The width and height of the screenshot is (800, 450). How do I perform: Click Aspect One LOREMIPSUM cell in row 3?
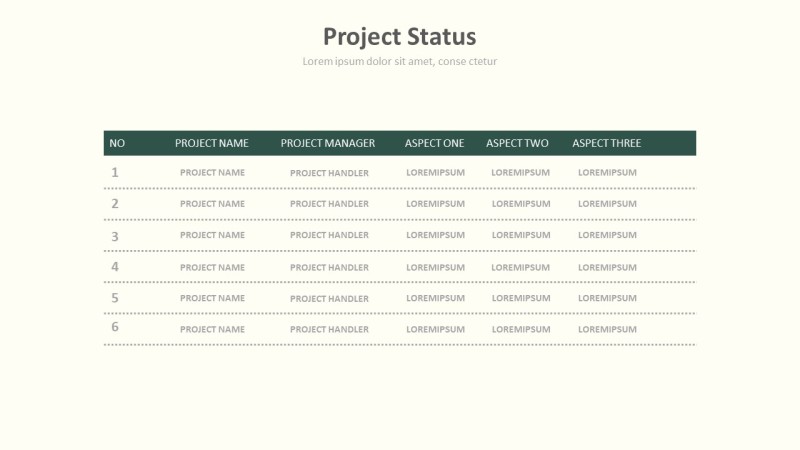click(435, 236)
